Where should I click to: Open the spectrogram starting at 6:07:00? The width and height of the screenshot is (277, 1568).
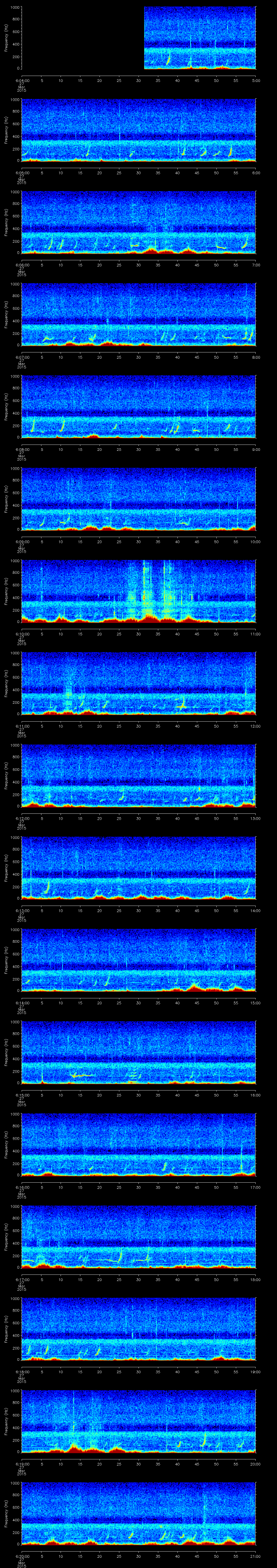[138, 314]
